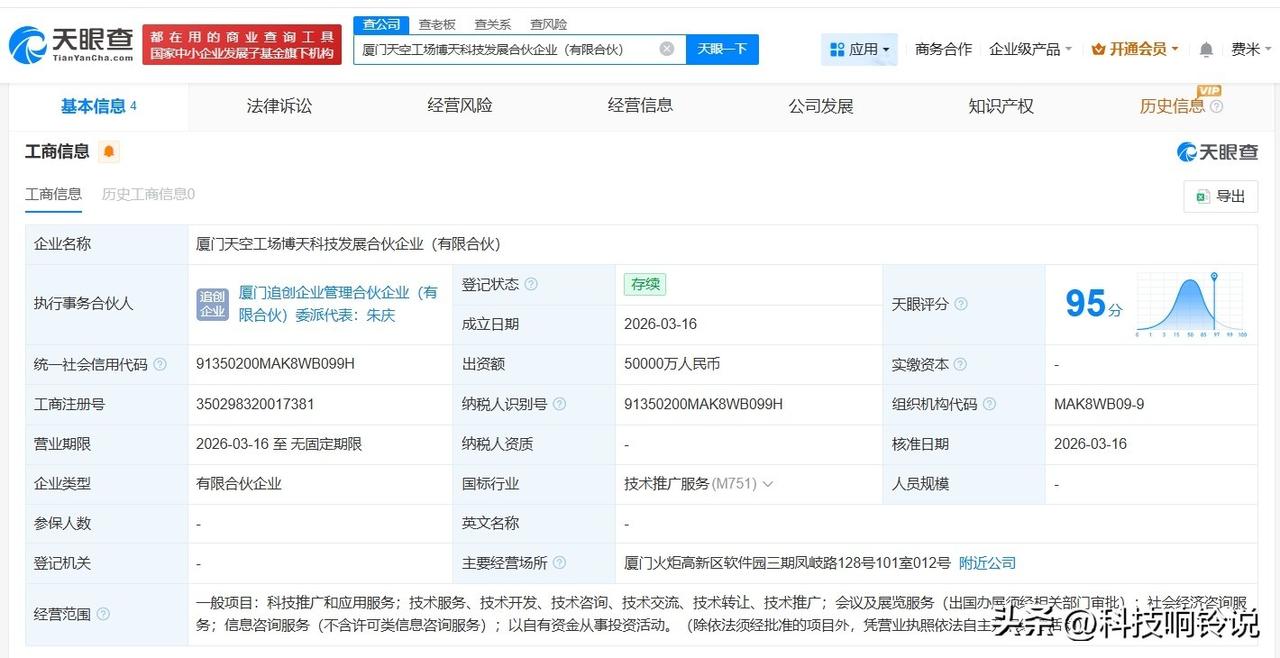1280x658 pixels.
Task: Open the 厦门追创企业管理合伙企业 link
Action: click(338, 303)
